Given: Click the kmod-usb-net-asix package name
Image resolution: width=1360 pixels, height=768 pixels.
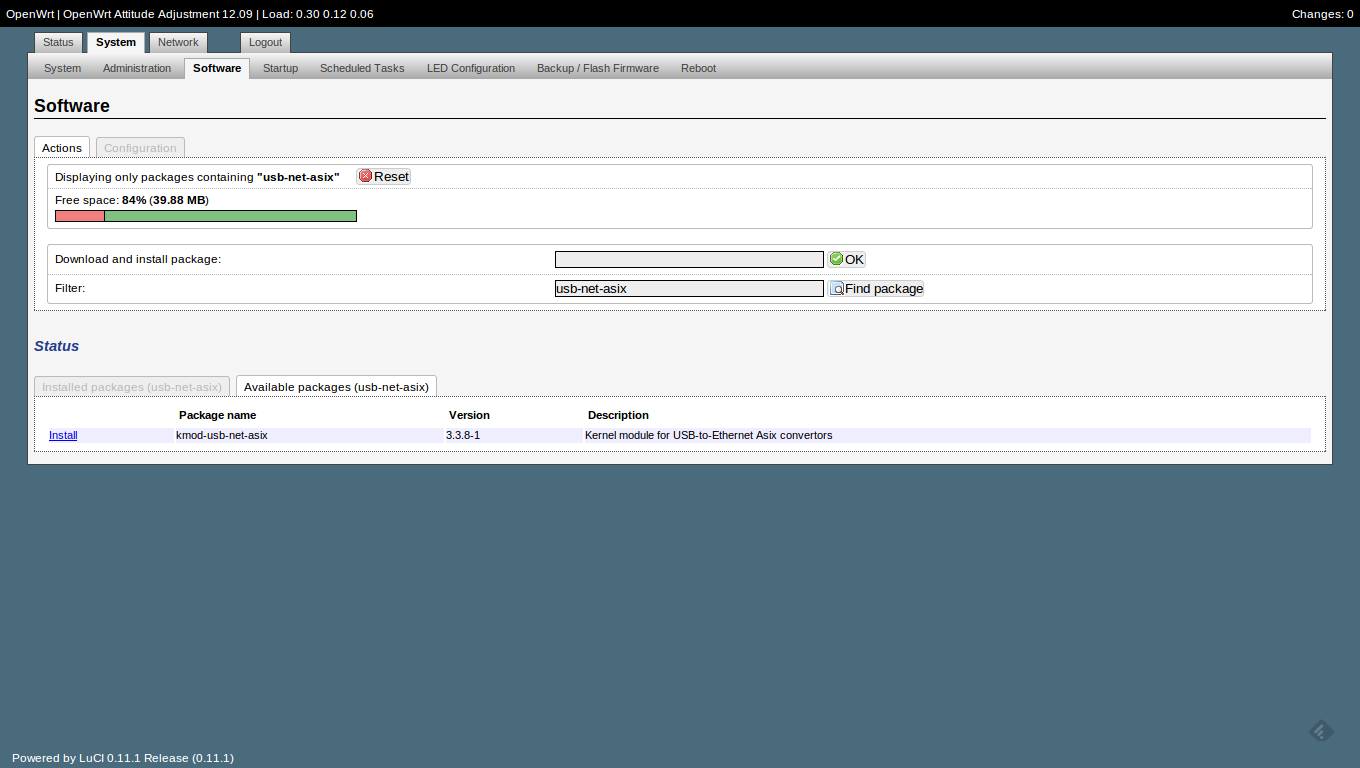Looking at the screenshot, I should coord(222,435).
